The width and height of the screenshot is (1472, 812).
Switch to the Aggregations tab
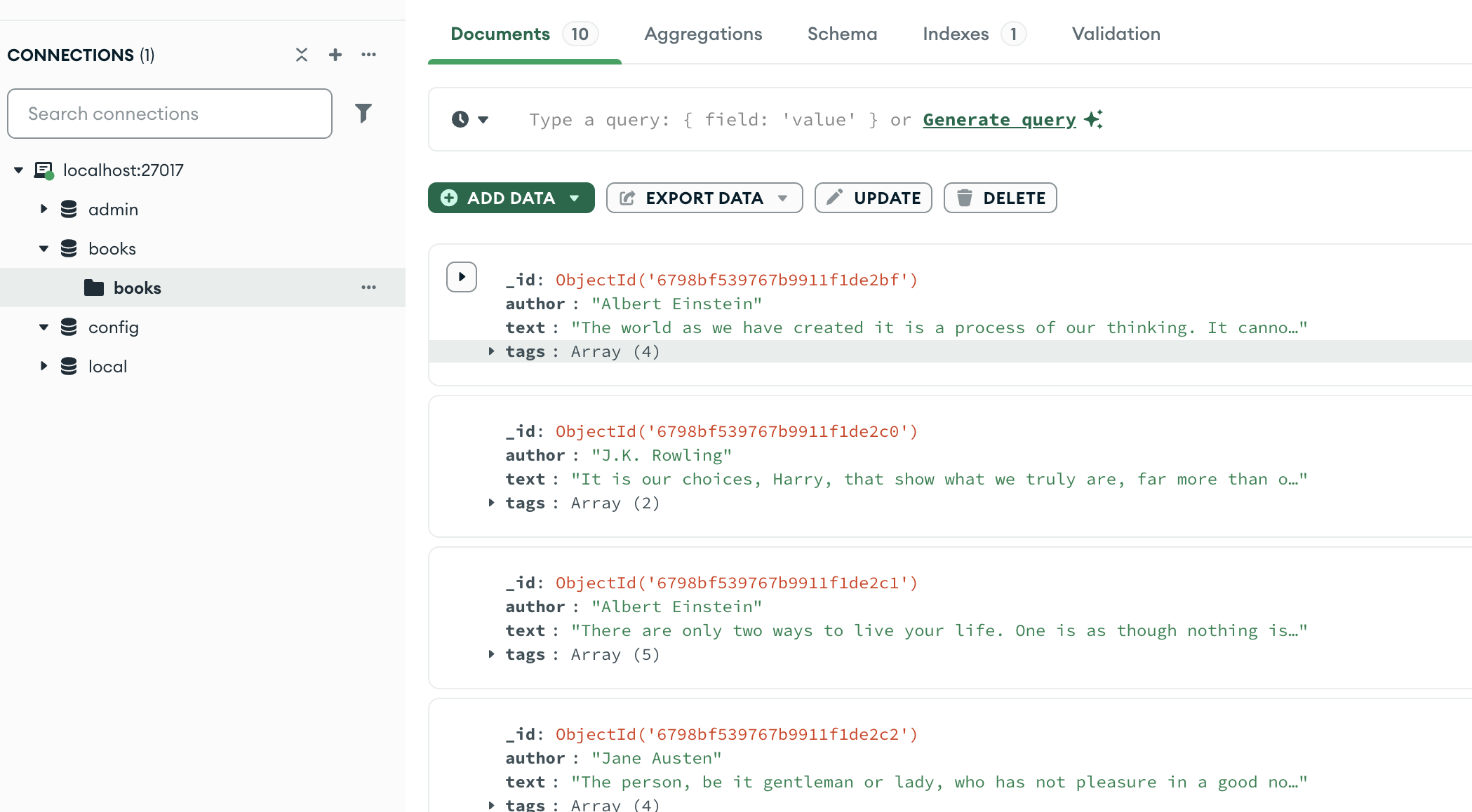point(703,34)
